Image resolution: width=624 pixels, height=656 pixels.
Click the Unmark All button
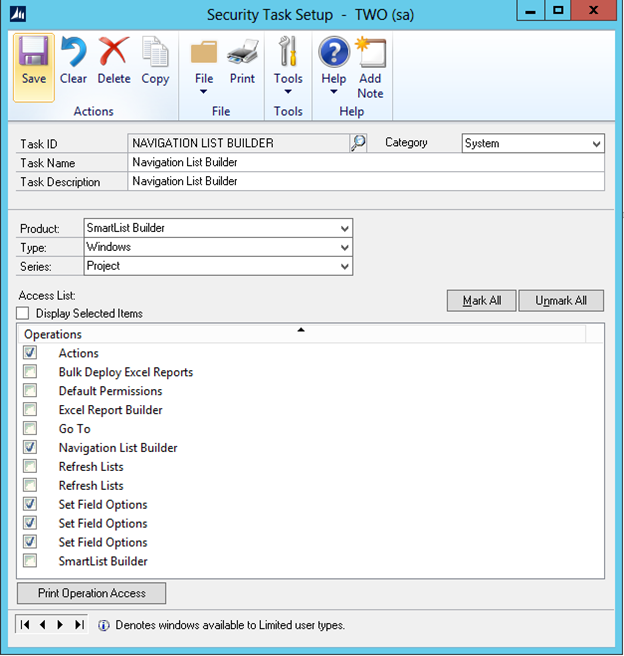561,300
